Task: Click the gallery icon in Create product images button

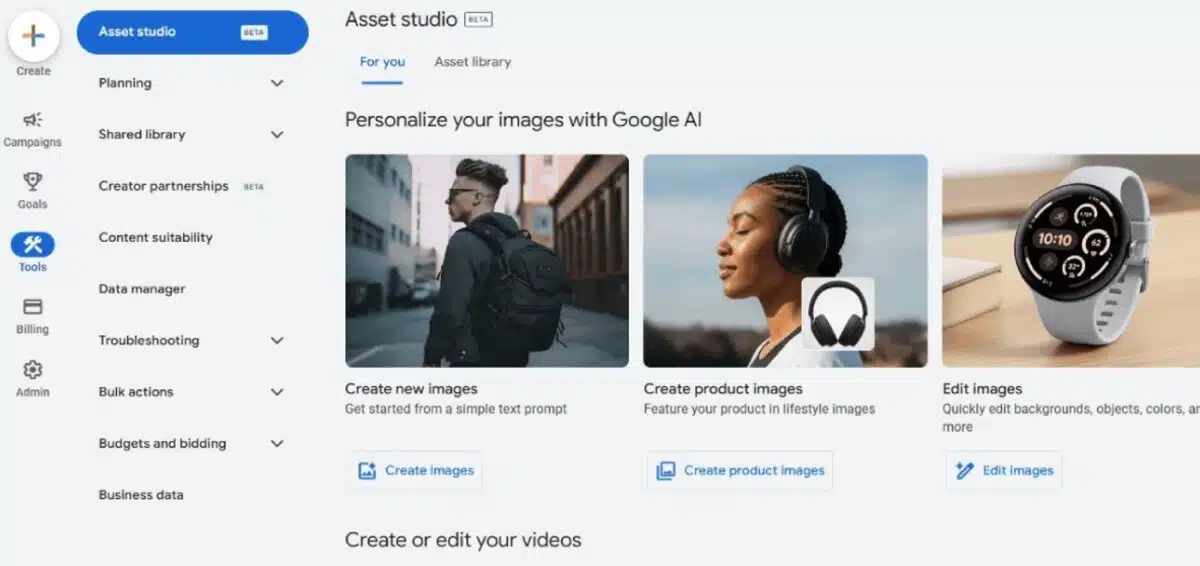Action: pos(666,470)
